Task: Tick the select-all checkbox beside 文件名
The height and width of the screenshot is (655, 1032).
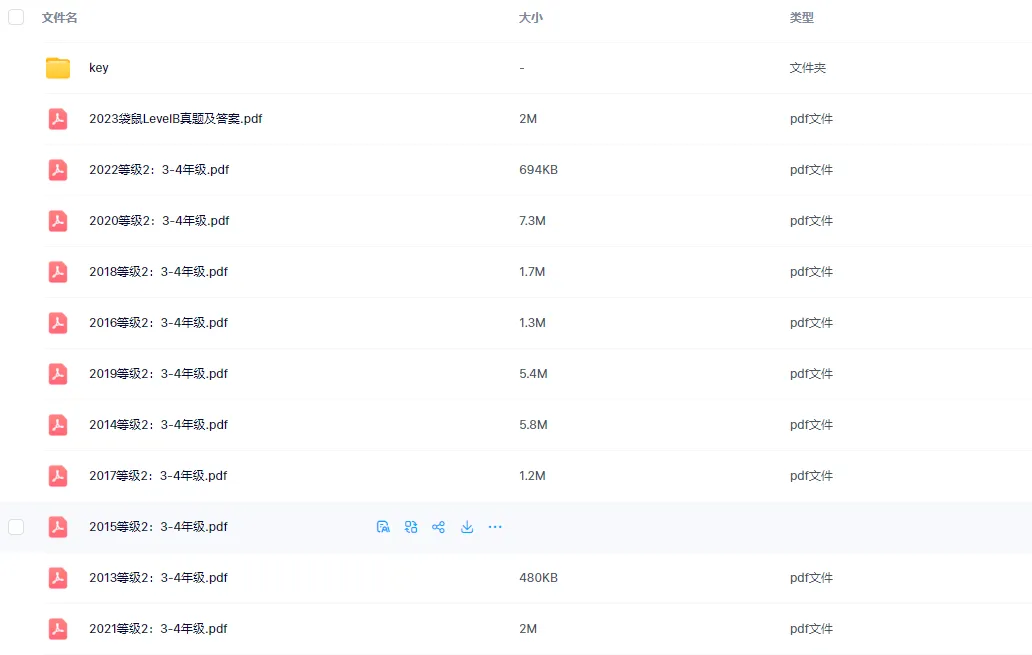Action: click(x=16, y=17)
